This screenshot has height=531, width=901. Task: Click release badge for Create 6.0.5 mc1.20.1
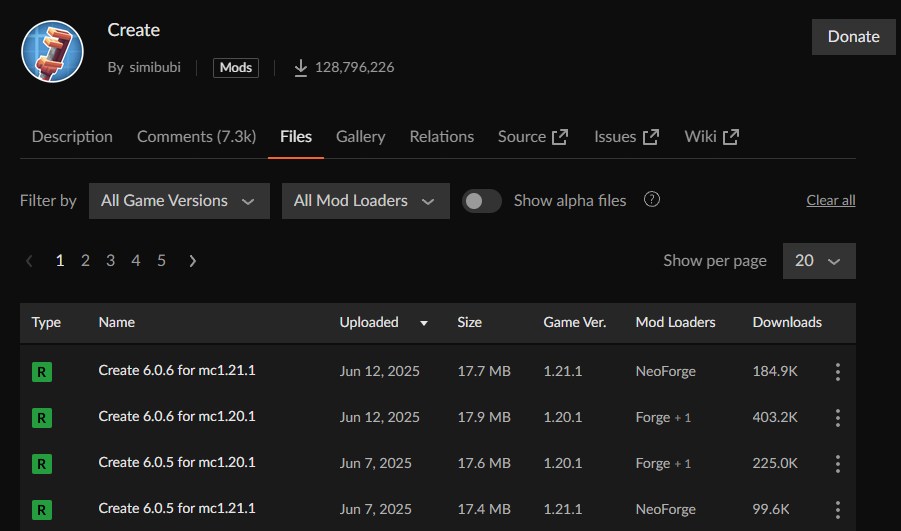coord(42,464)
